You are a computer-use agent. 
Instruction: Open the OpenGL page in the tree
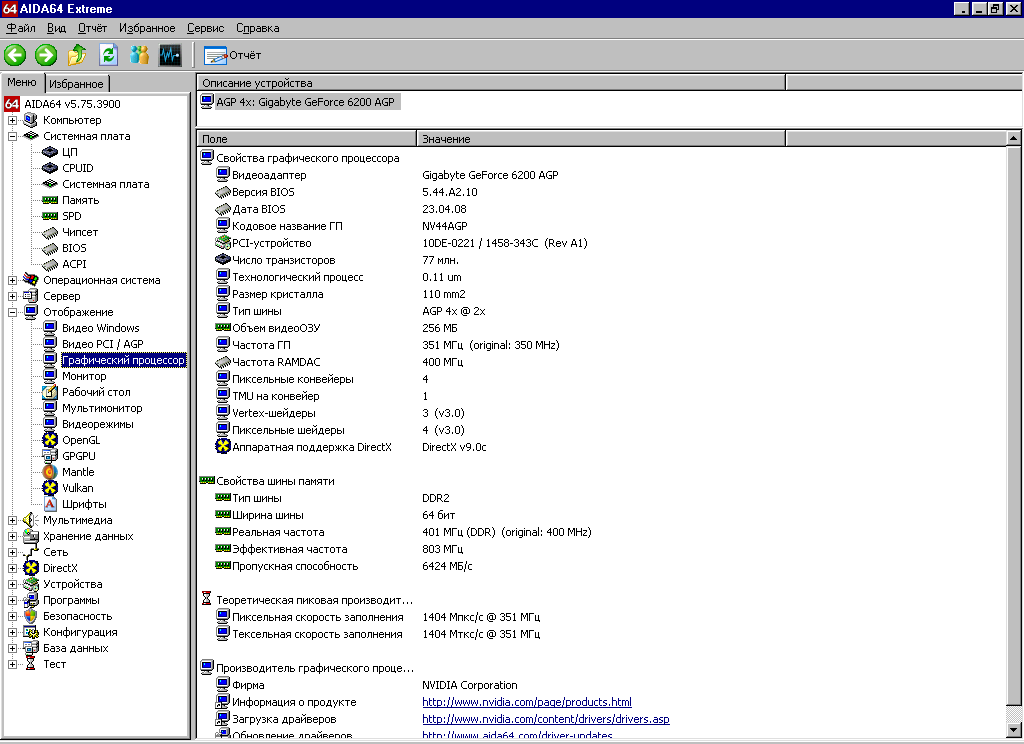[80, 440]
